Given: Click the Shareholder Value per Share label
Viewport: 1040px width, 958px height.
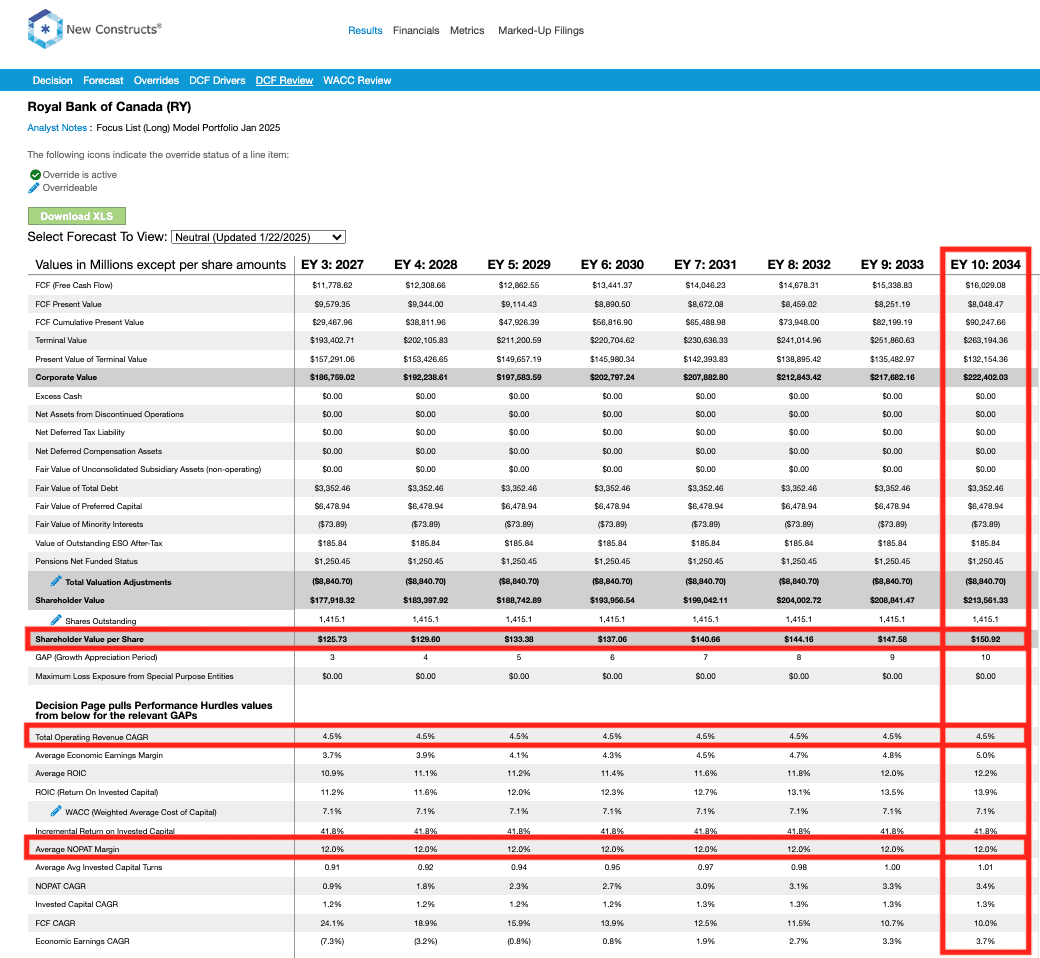Looking at the screenshot, I should point(90,639).
